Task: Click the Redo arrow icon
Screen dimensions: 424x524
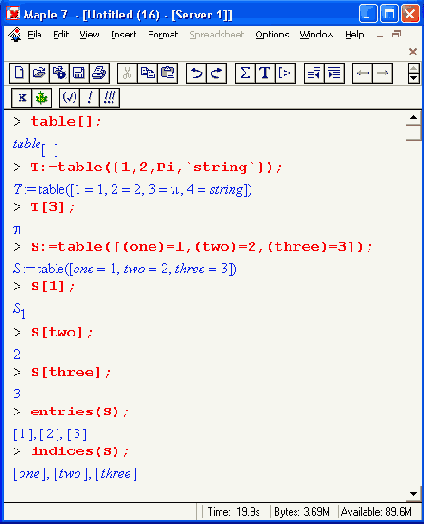Action: (217, 73)
